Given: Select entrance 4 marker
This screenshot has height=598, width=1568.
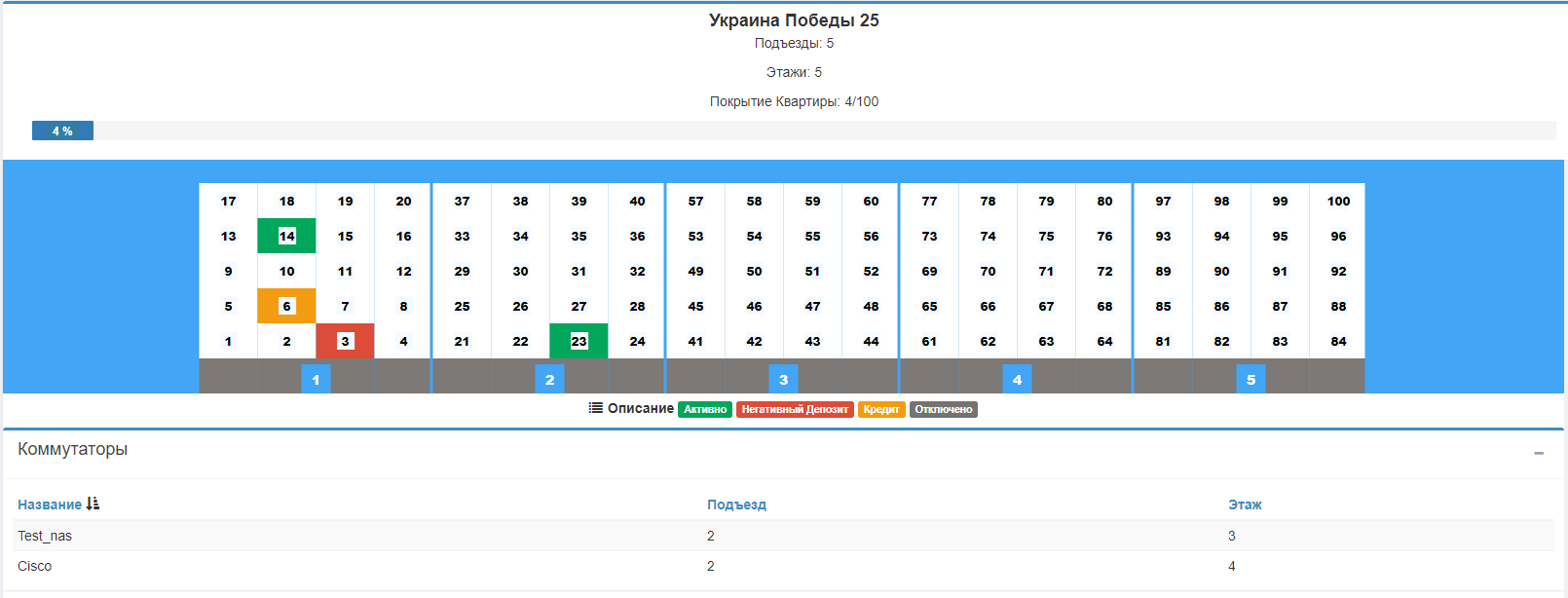Looking at the screenshot, I should pyautogui.click(x=1017, y=379).
